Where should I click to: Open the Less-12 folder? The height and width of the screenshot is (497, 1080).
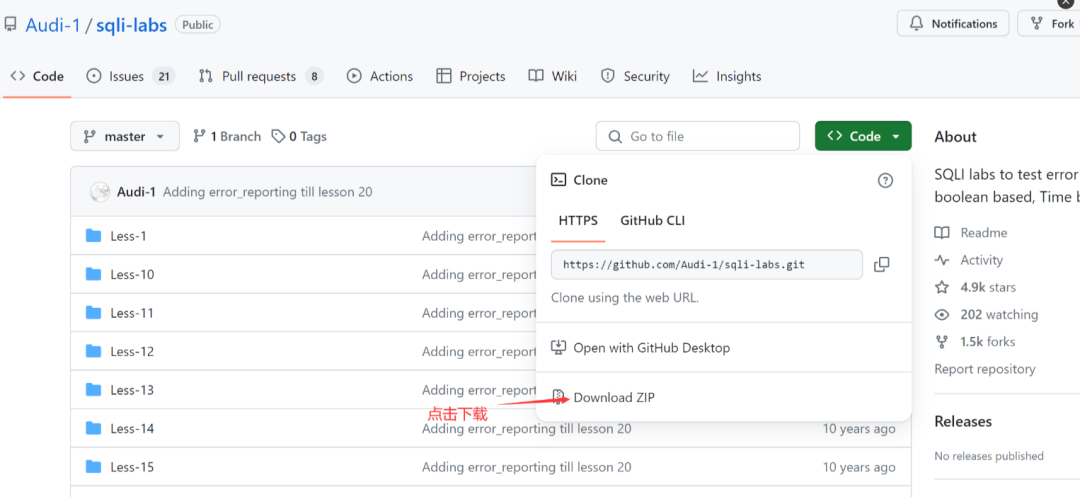[132, 352]
